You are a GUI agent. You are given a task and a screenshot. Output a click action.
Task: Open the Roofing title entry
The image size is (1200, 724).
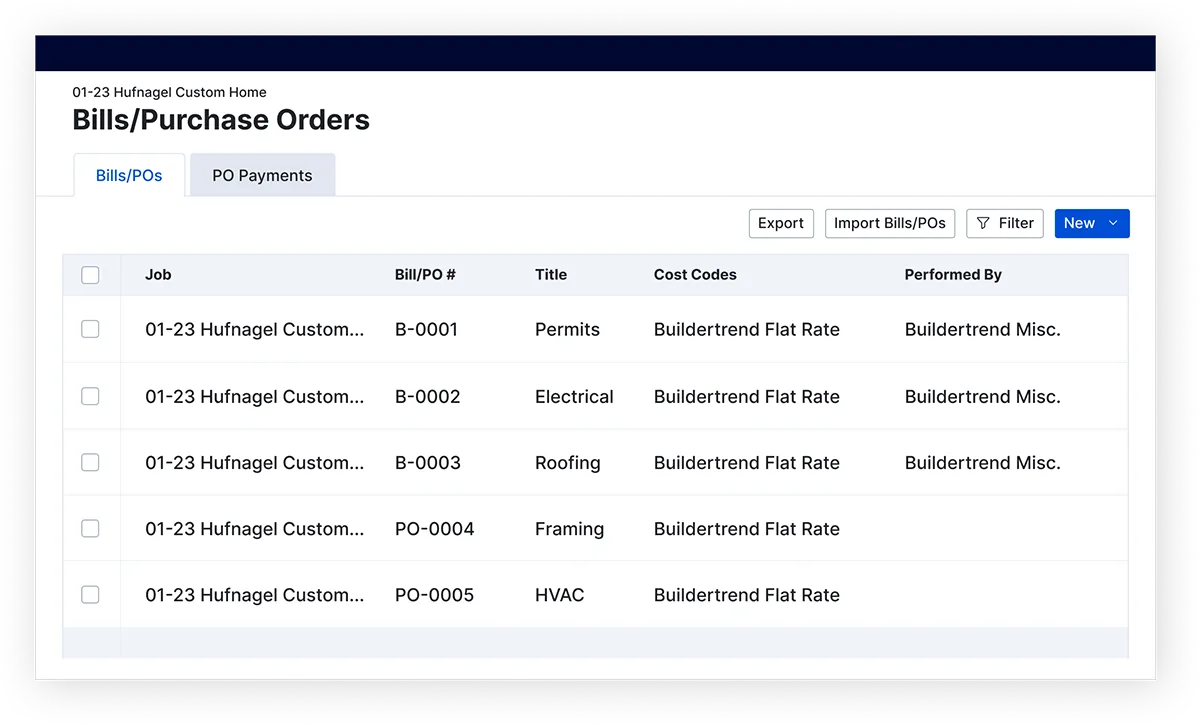pos(567,463)
